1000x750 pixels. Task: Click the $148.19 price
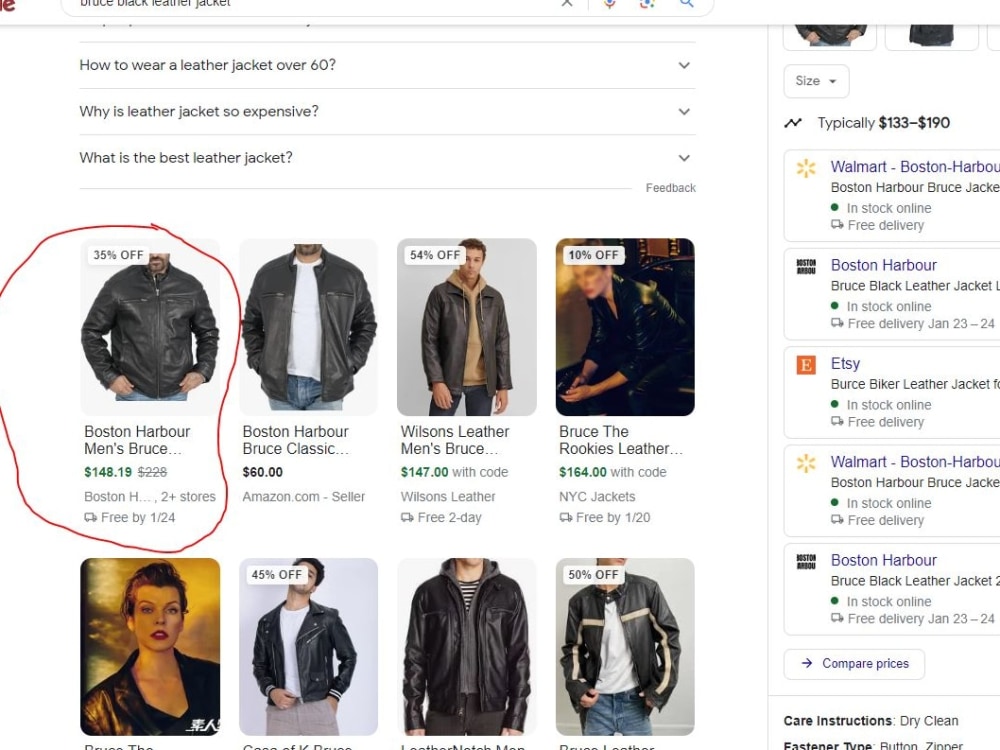(108, 472)
